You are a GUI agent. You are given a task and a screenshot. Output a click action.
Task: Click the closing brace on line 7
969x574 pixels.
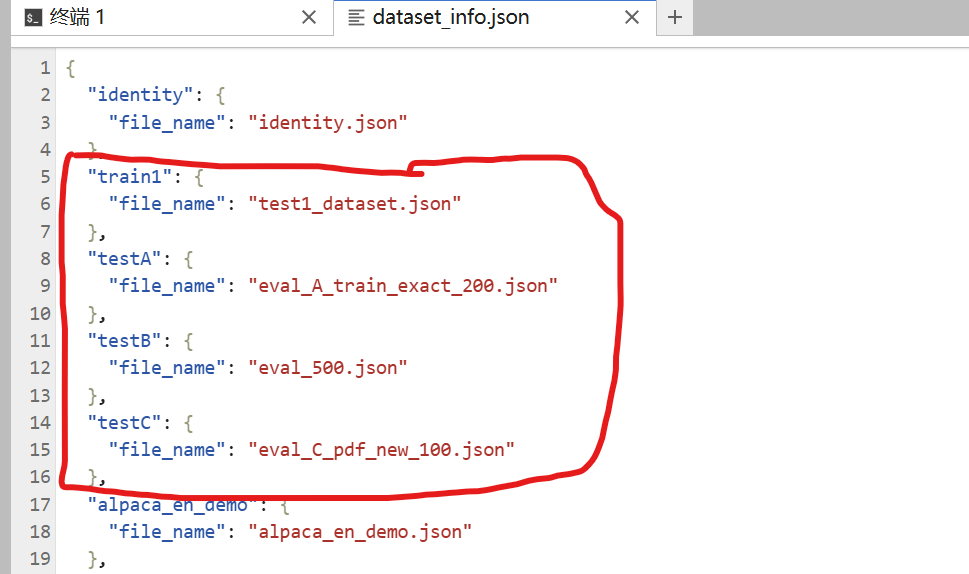tap(93, 232)
